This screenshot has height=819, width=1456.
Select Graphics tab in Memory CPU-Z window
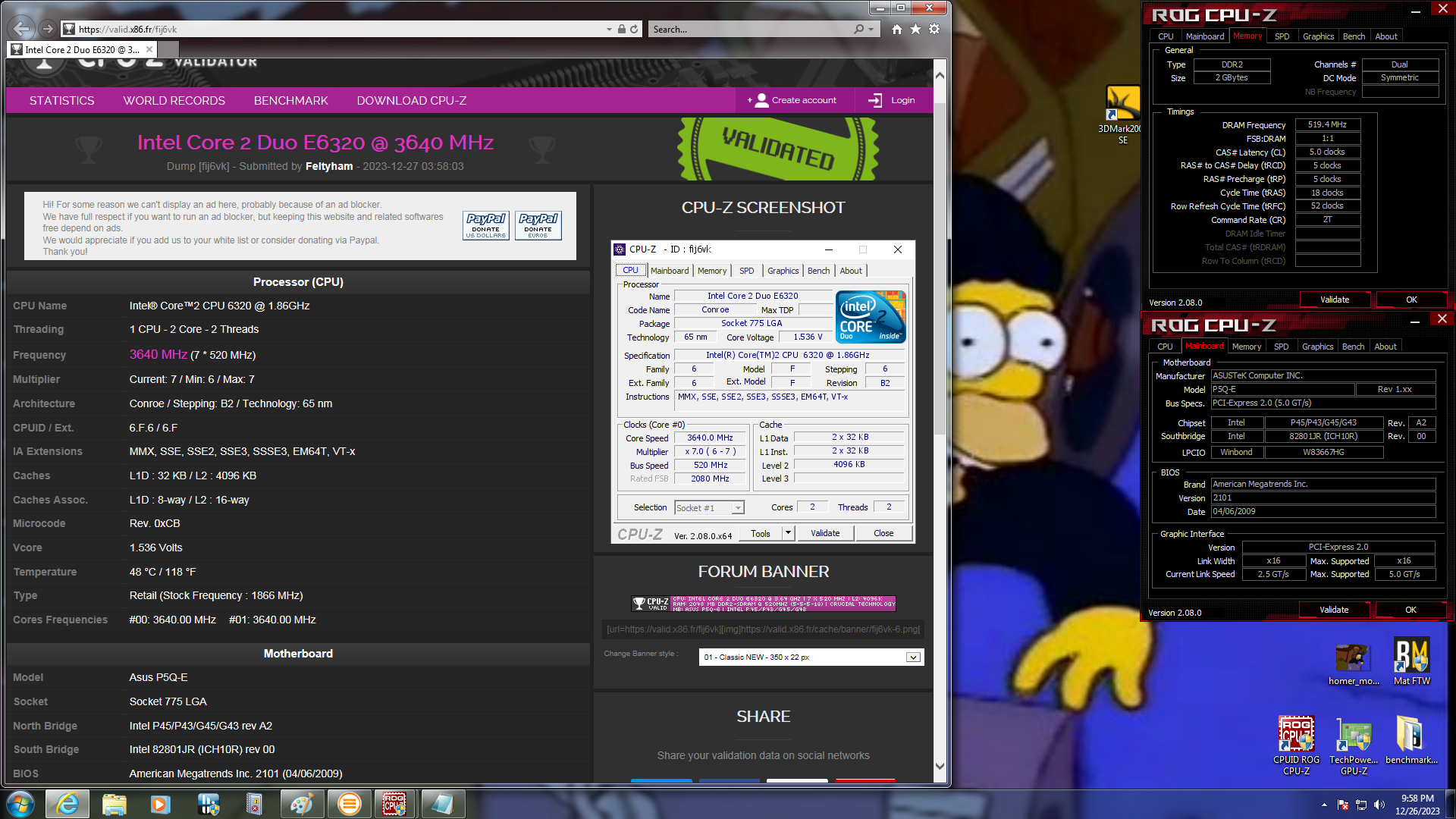coord(1318,36)
